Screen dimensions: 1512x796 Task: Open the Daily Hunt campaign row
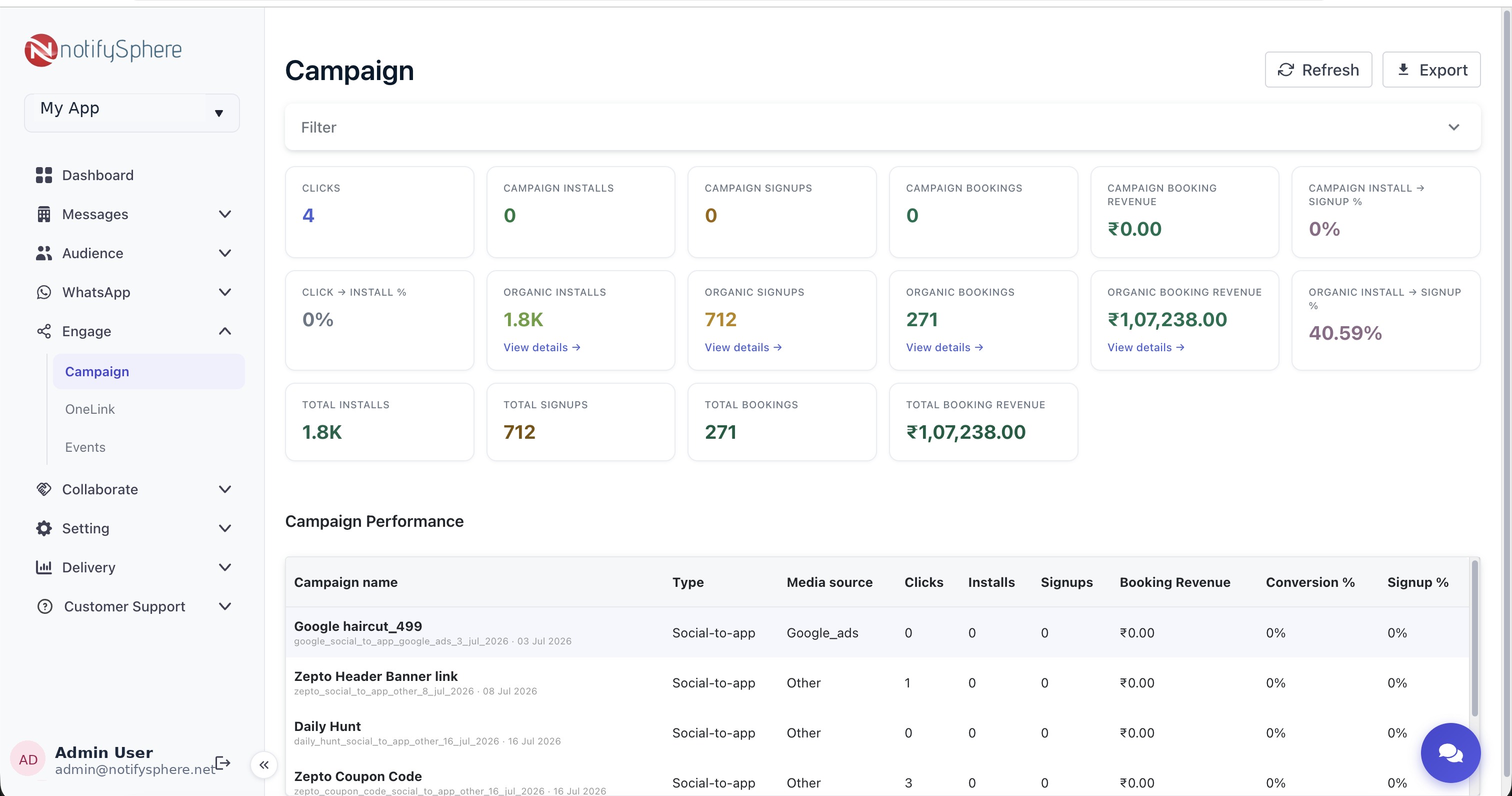pyautogui.click(x=877, y=732)
